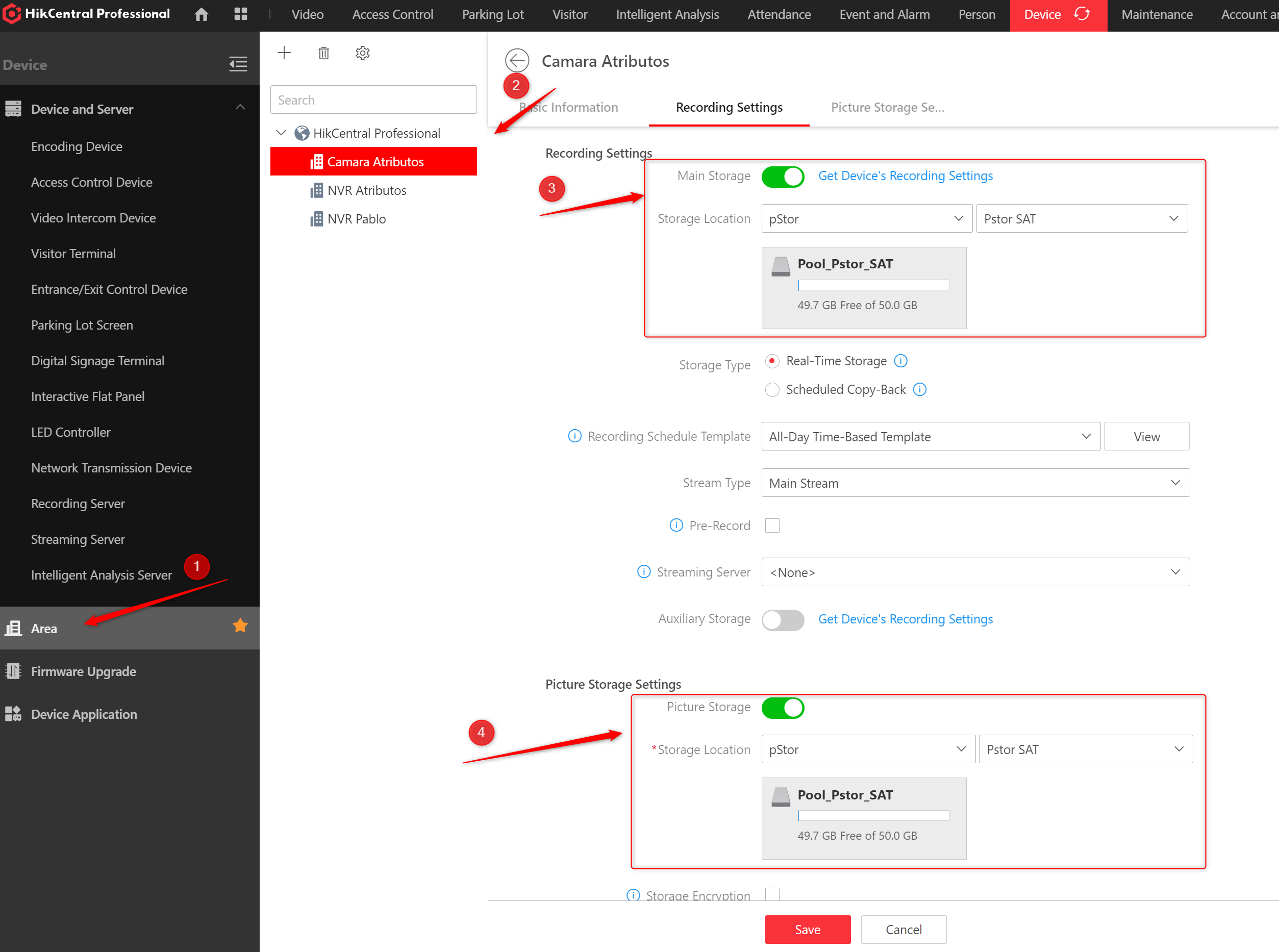
Task: Click the back arrow beside Camara Atributos
Action: click(517, 60)
